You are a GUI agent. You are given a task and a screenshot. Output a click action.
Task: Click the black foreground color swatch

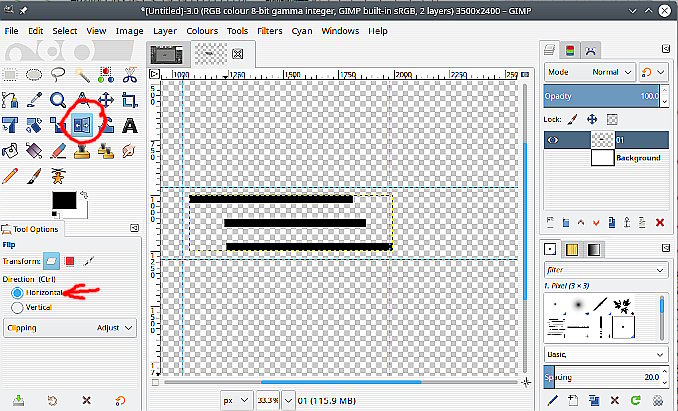[65, 201]
